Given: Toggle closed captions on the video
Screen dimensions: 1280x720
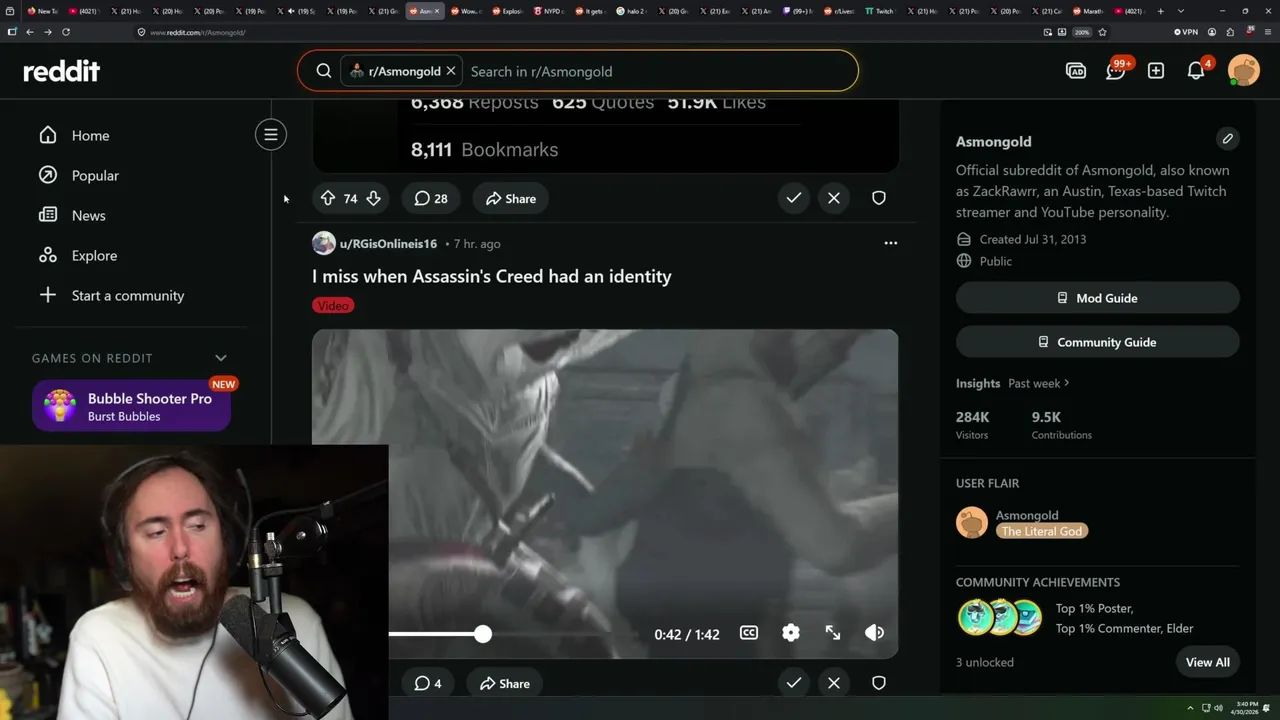Looking at the screenshot, I should point(749,633).
